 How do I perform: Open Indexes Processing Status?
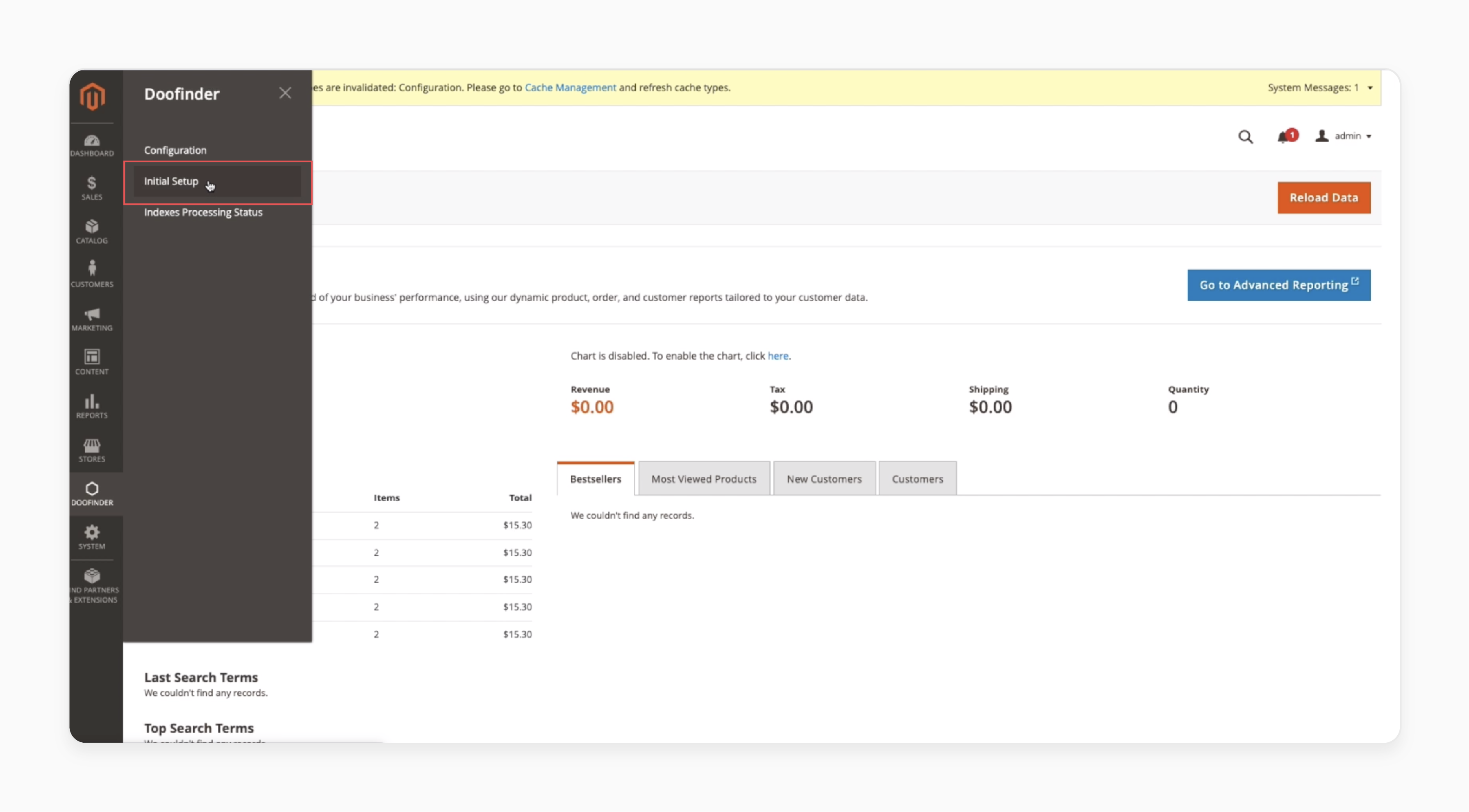pyautogui.click(x=203, y=212)
